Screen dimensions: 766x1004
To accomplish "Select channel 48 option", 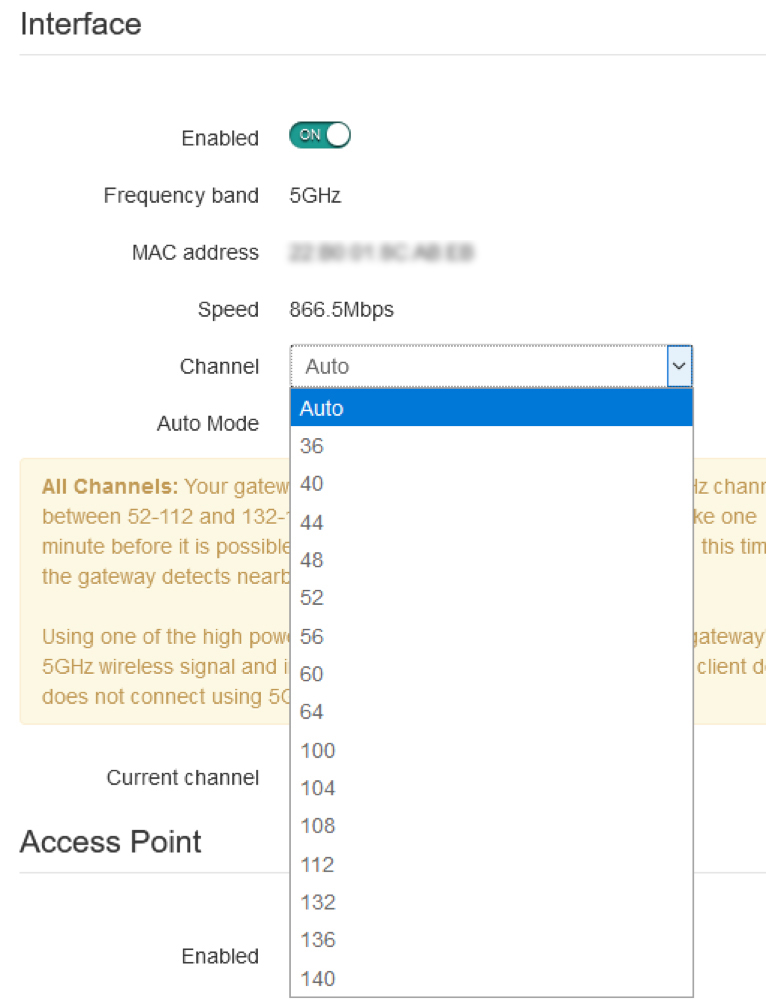I will click(491, 560).
